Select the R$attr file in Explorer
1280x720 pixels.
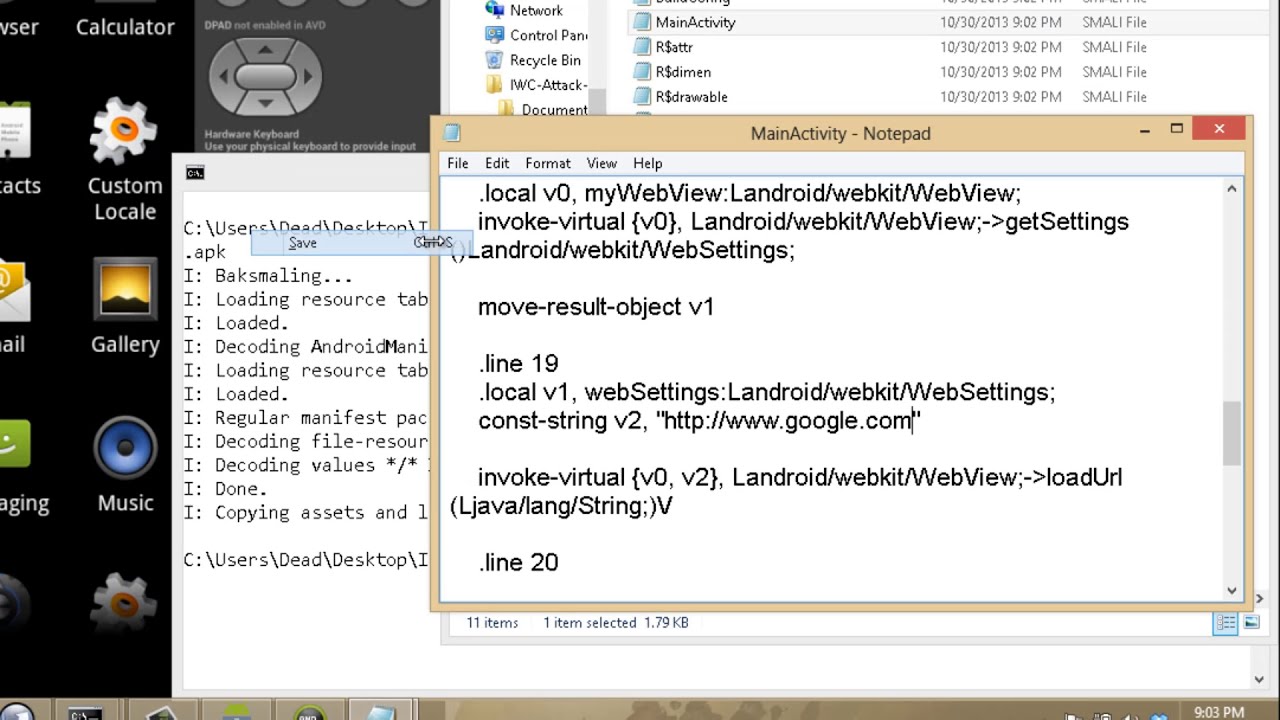click(674, 47)
